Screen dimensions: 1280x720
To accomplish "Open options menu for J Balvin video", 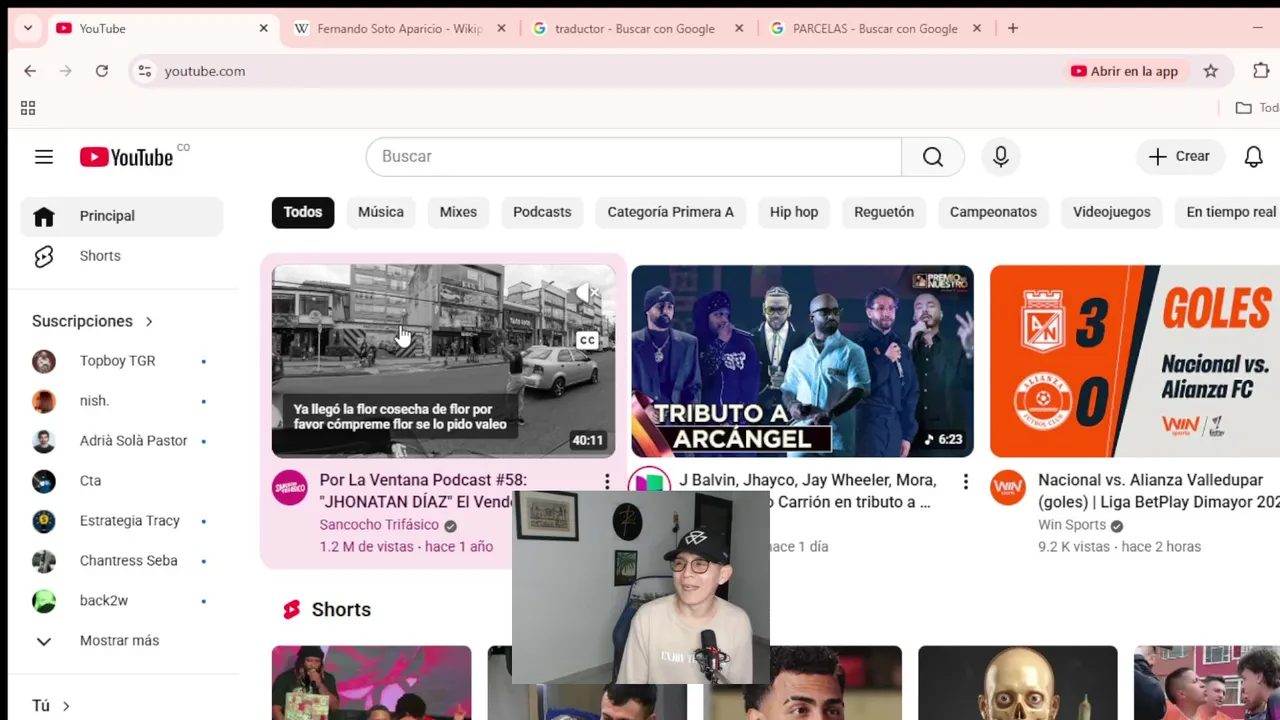I will pos(965,482).
